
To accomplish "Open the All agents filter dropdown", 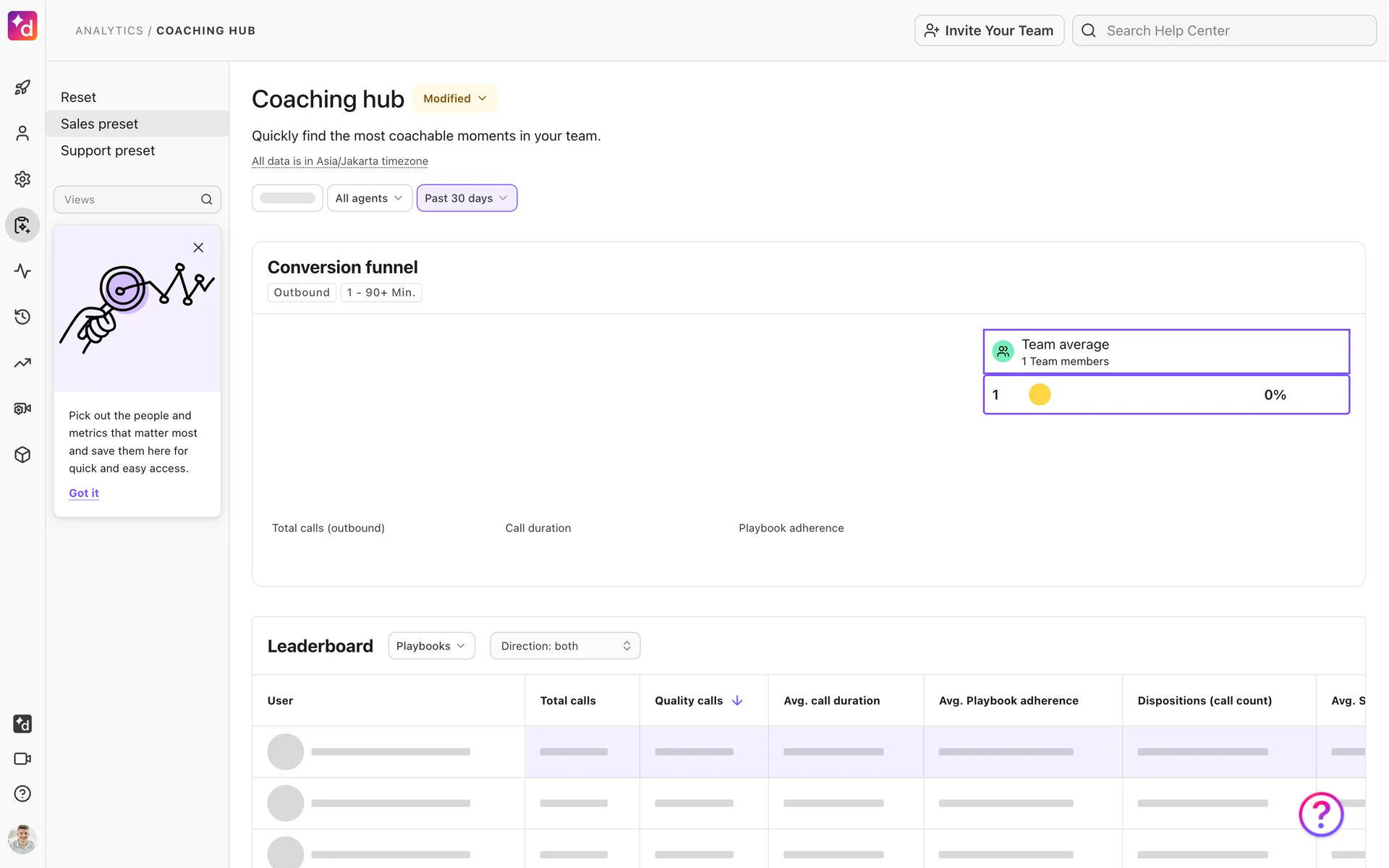I will pyautogui.click(x=369, y=198).
